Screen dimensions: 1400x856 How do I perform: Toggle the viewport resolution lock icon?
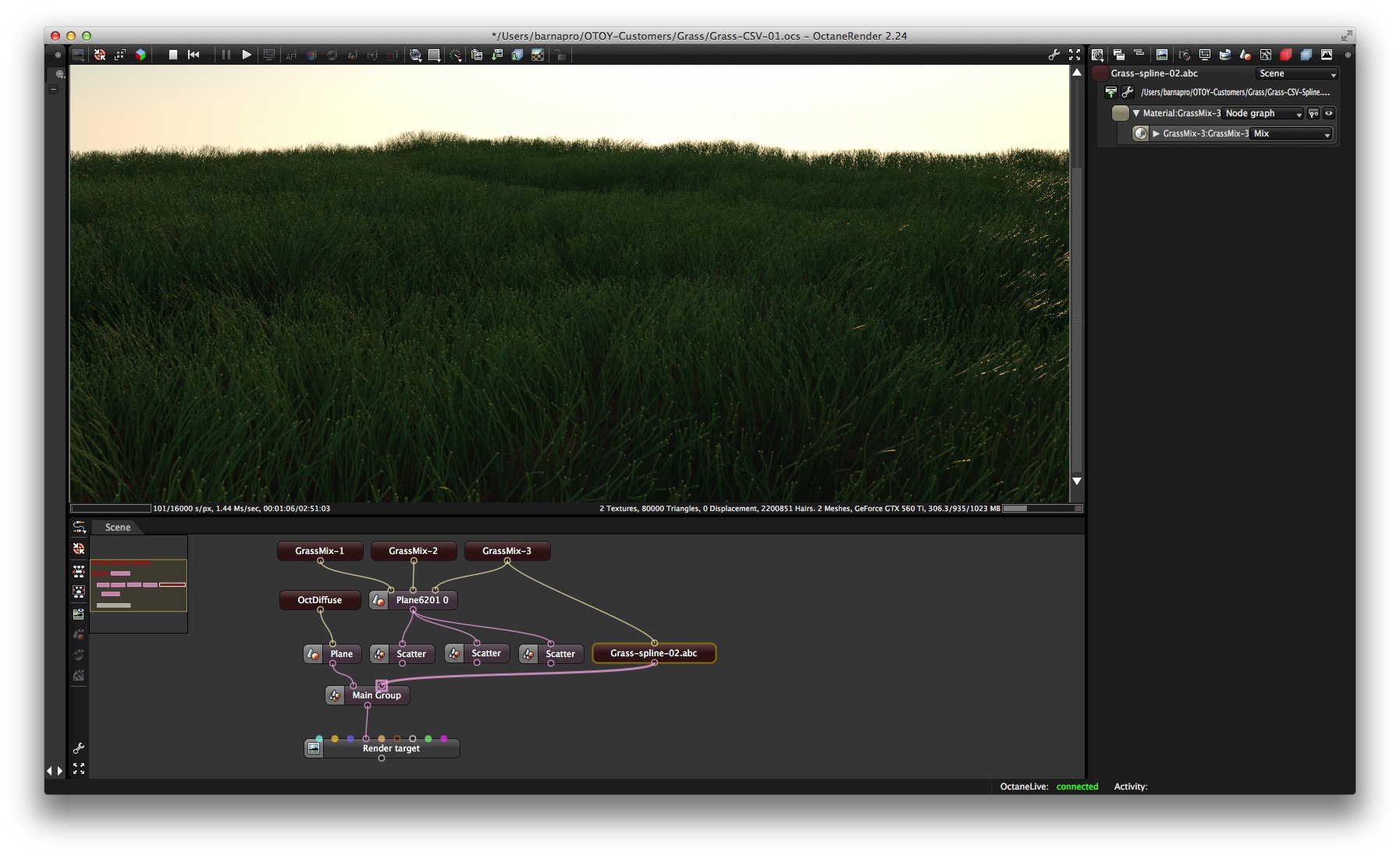[560, 55]
